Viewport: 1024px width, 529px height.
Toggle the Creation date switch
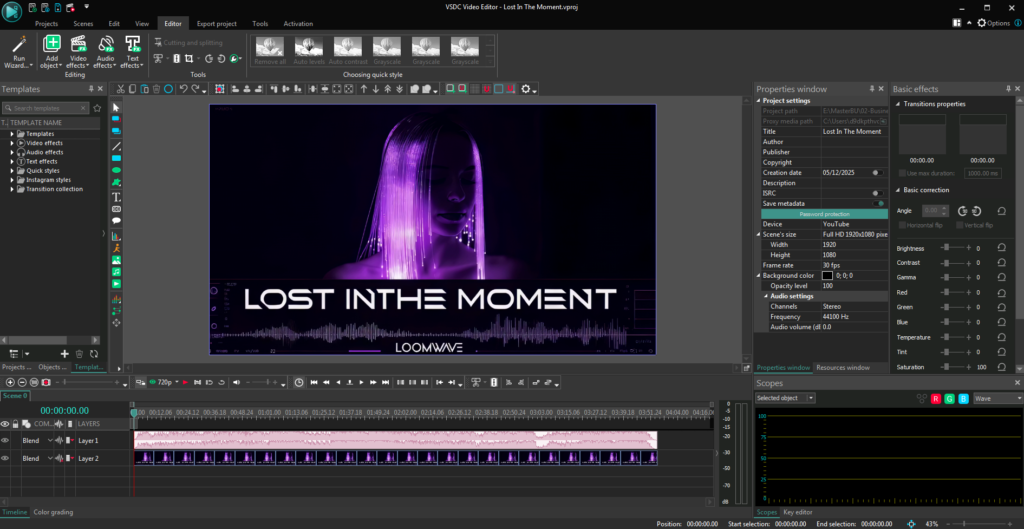[x=878, y=172]
